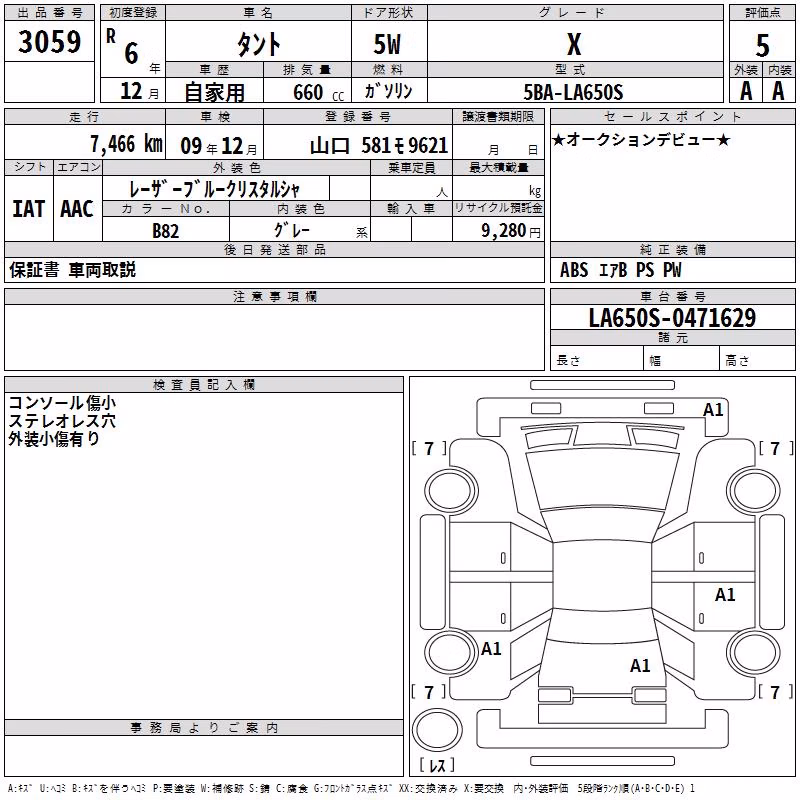This screenshot has height=800, width=800.
Task: Select the first registration month 12月
Action: click(x=140, y=91)
